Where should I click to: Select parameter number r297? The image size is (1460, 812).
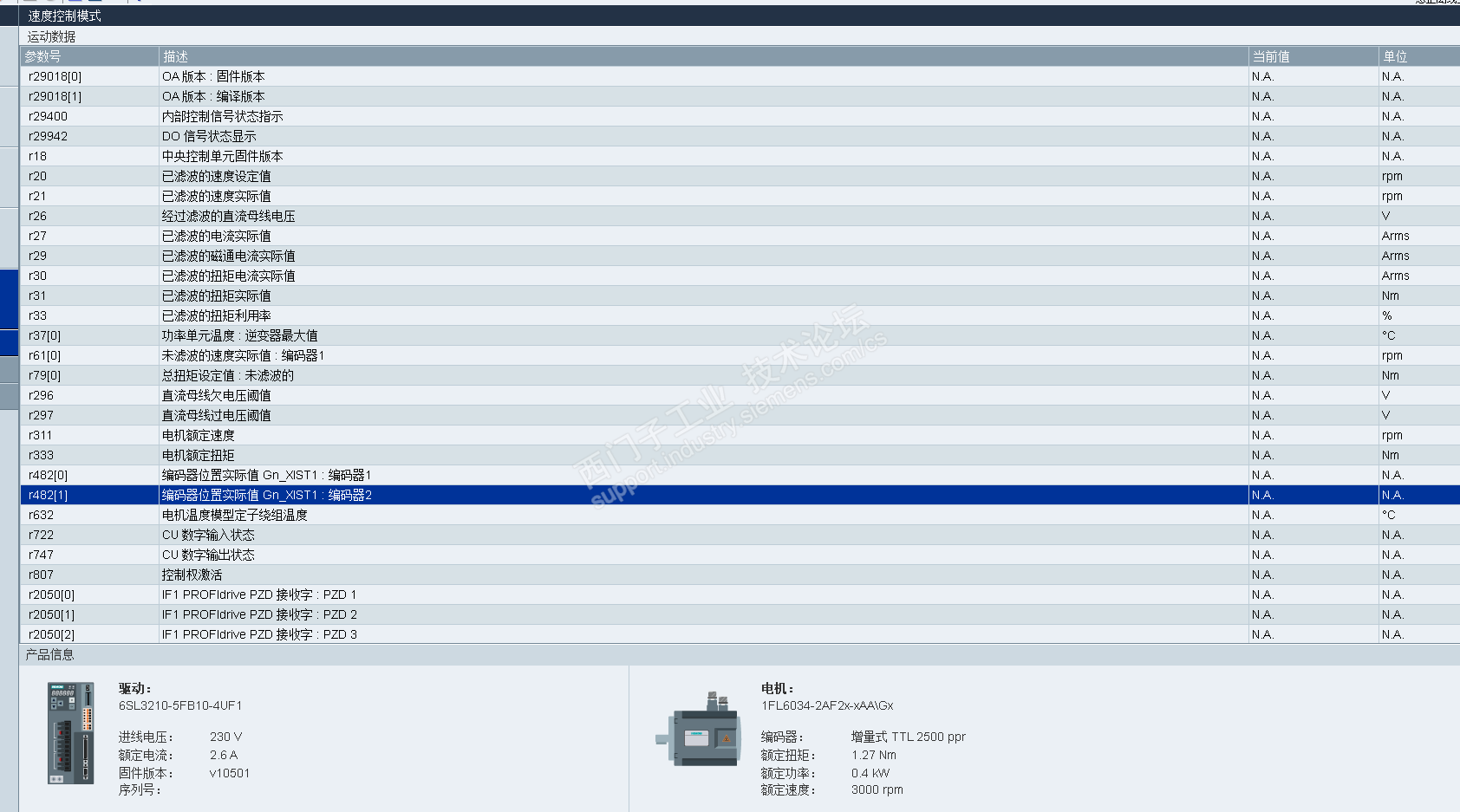(x=41, y=415)
